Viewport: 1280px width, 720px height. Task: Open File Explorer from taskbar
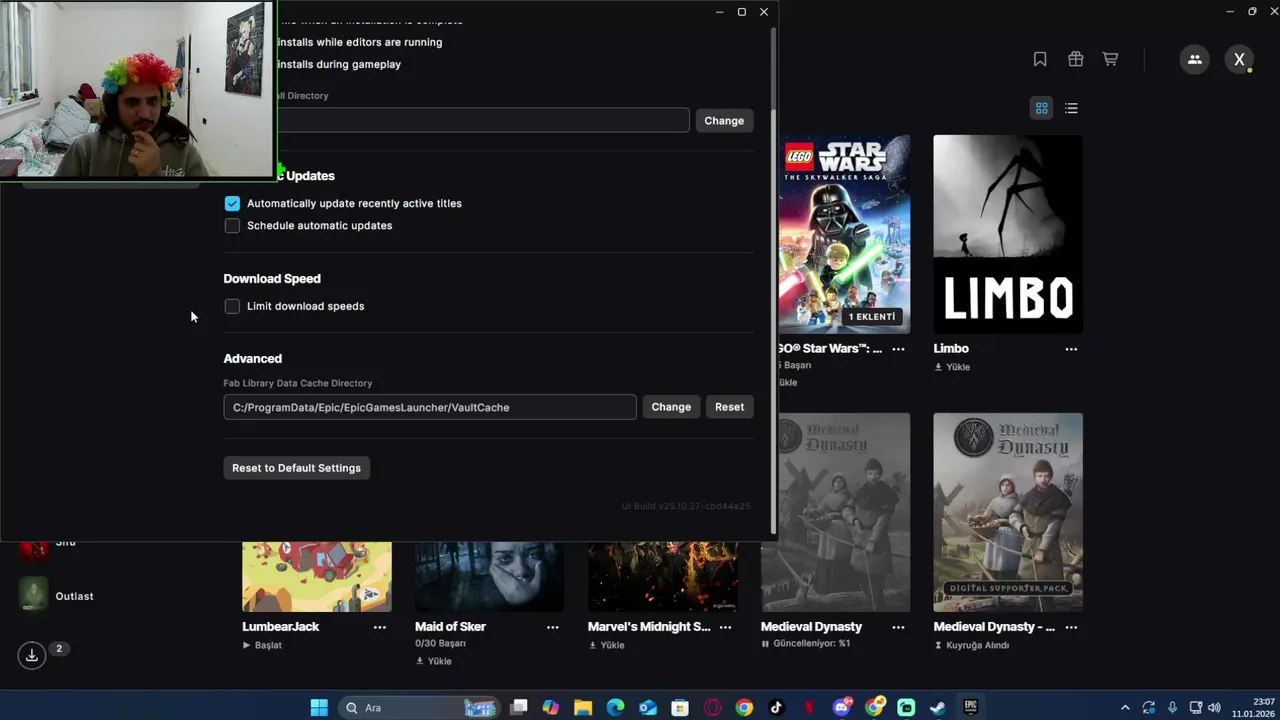583,708
